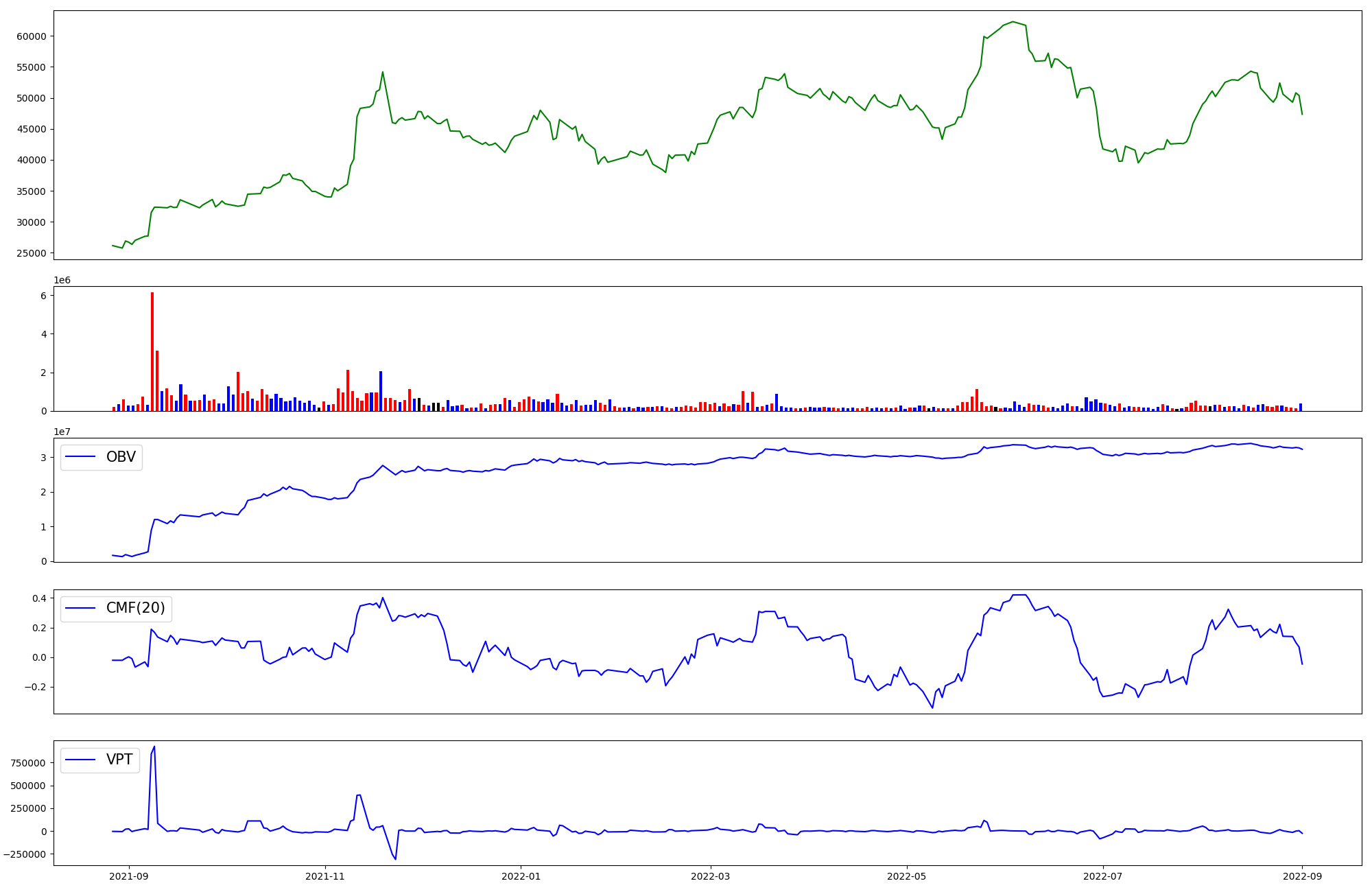Click the 2022-05 x-axis tick label
Image resolution: width=1372 pixels, height=892 pixels.
[906, 876]
